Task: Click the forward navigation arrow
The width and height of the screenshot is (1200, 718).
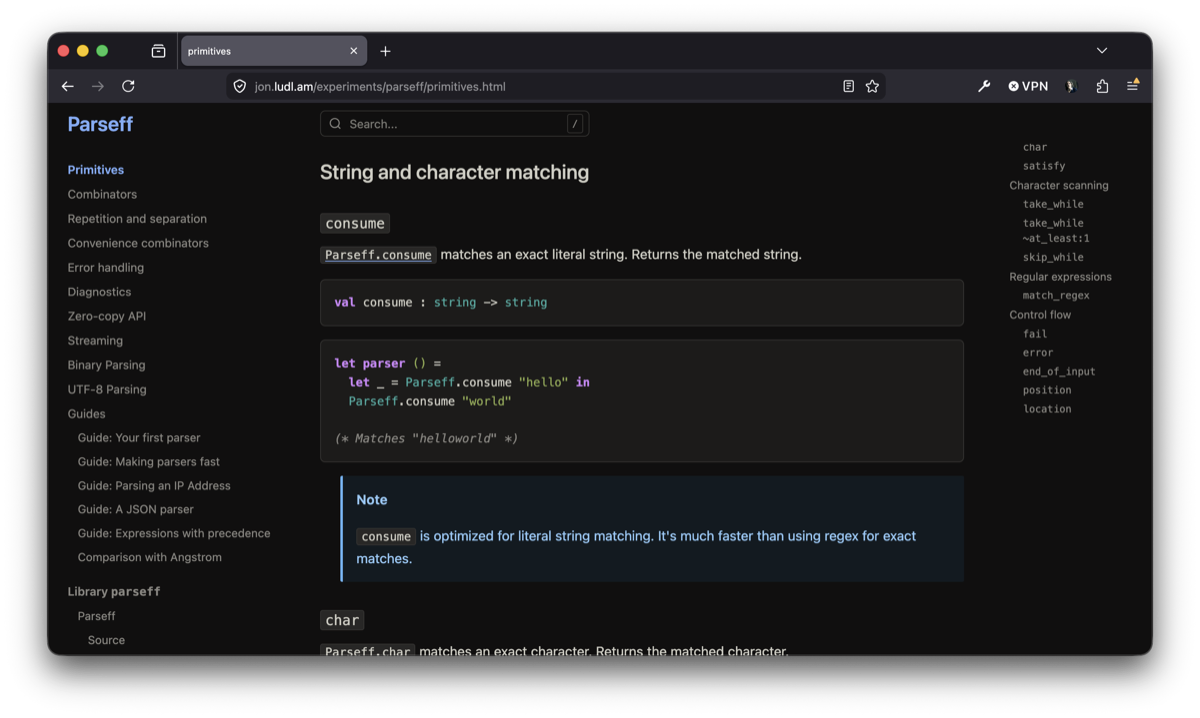Action: [x=97, y=86]
